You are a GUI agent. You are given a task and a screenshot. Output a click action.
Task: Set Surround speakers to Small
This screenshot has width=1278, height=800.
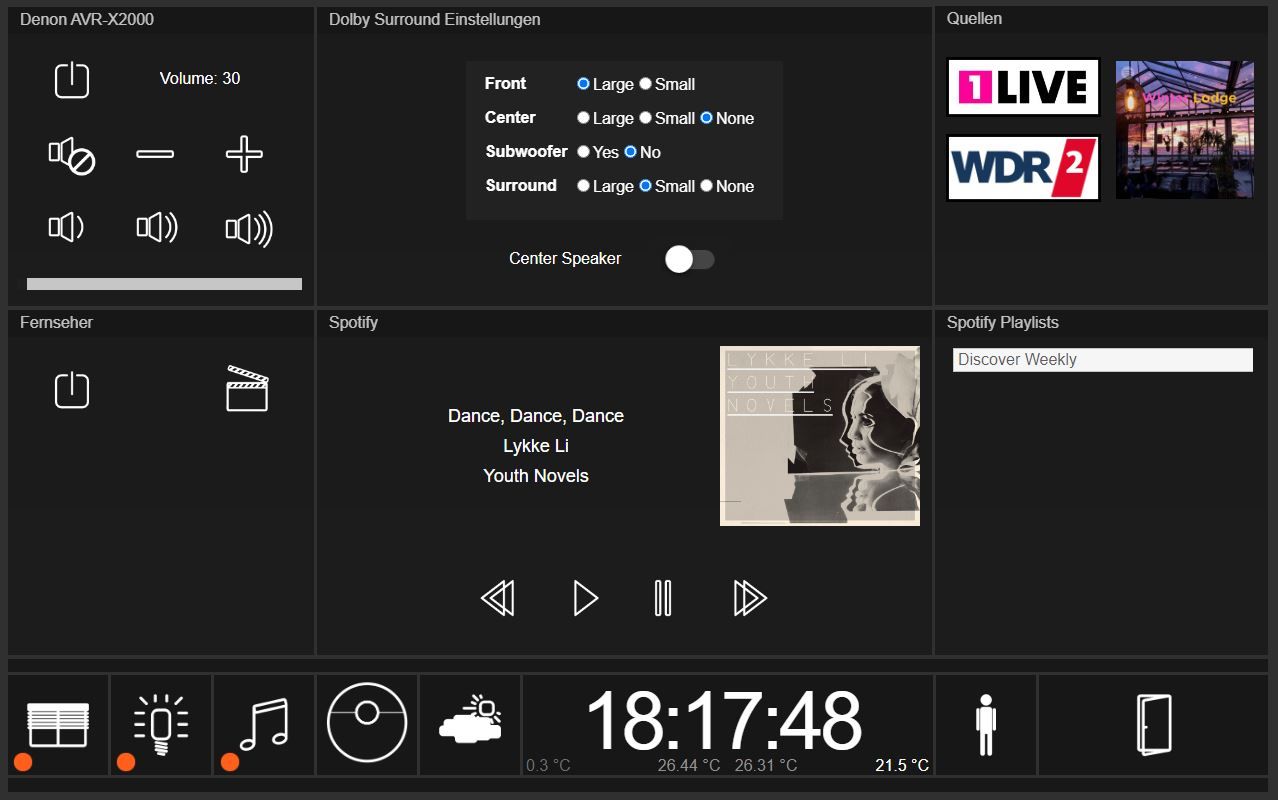(x=645, y=186)
